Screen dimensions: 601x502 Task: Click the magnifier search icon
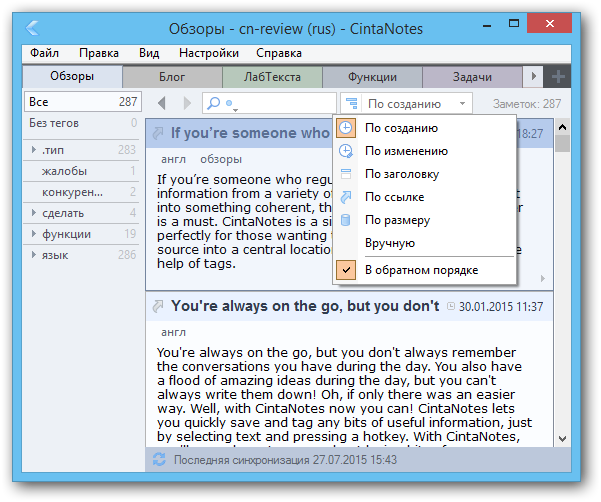pyautogui.click(x=213, y=103)
